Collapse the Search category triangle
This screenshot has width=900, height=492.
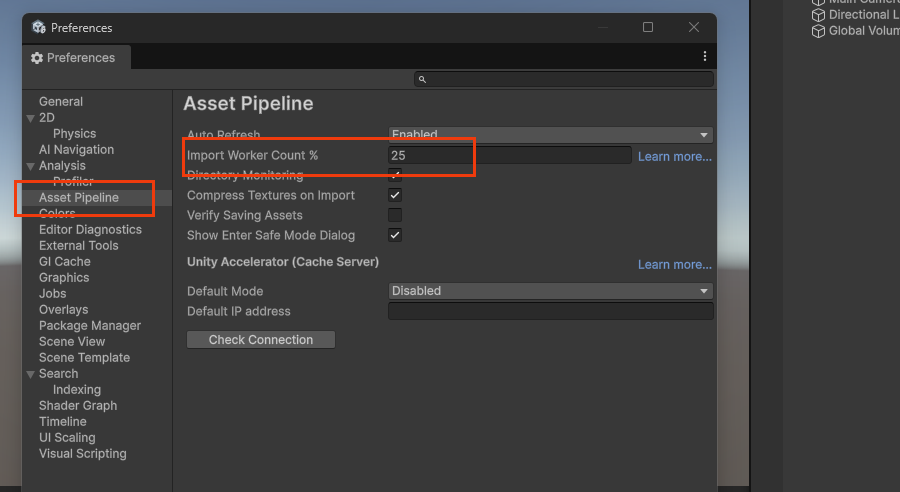point(30,374)
